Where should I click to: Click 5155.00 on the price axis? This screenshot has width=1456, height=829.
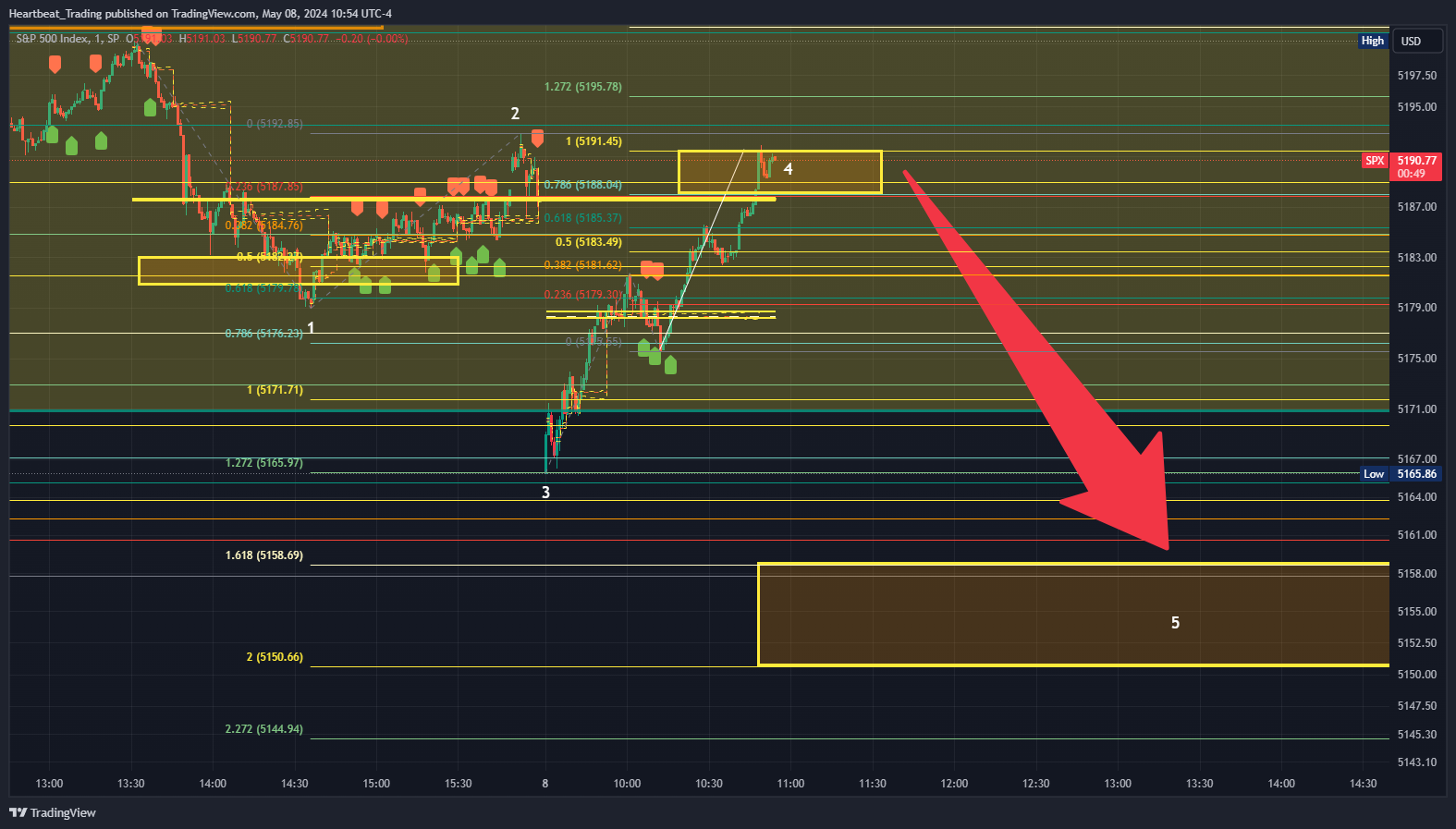point(1417,612)
